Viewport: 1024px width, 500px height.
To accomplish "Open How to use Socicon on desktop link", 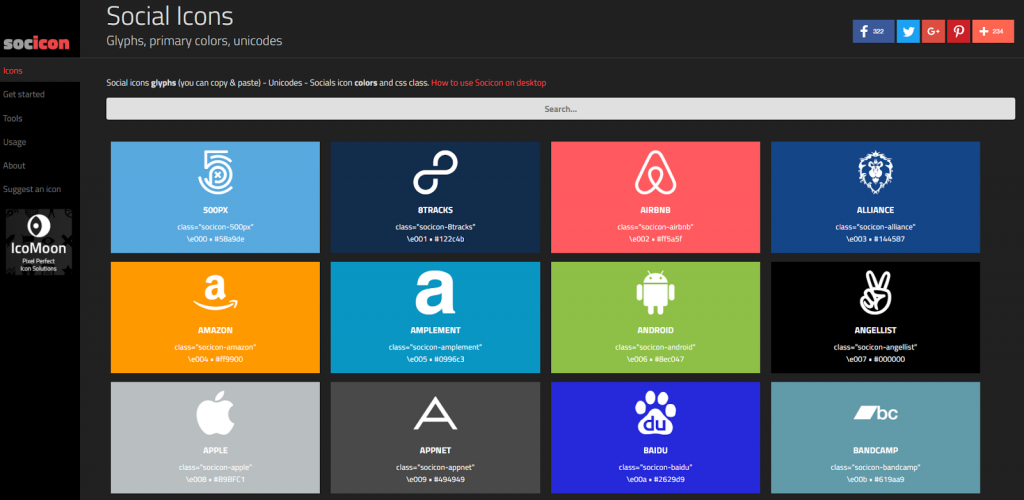I will (x=488, y=83).
